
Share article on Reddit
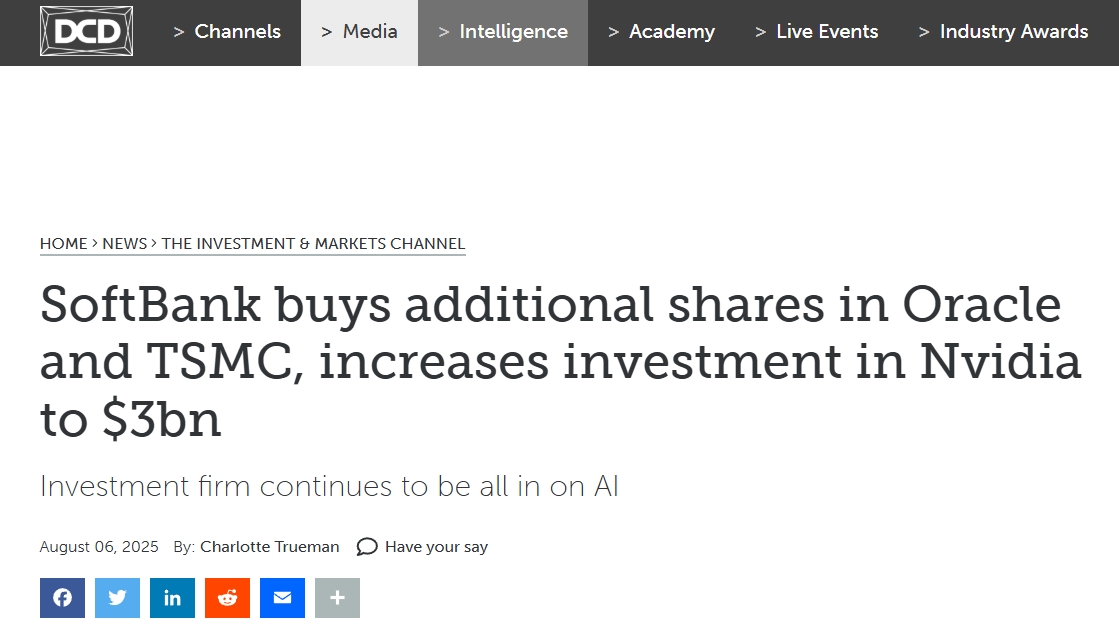tap(227, 598)
